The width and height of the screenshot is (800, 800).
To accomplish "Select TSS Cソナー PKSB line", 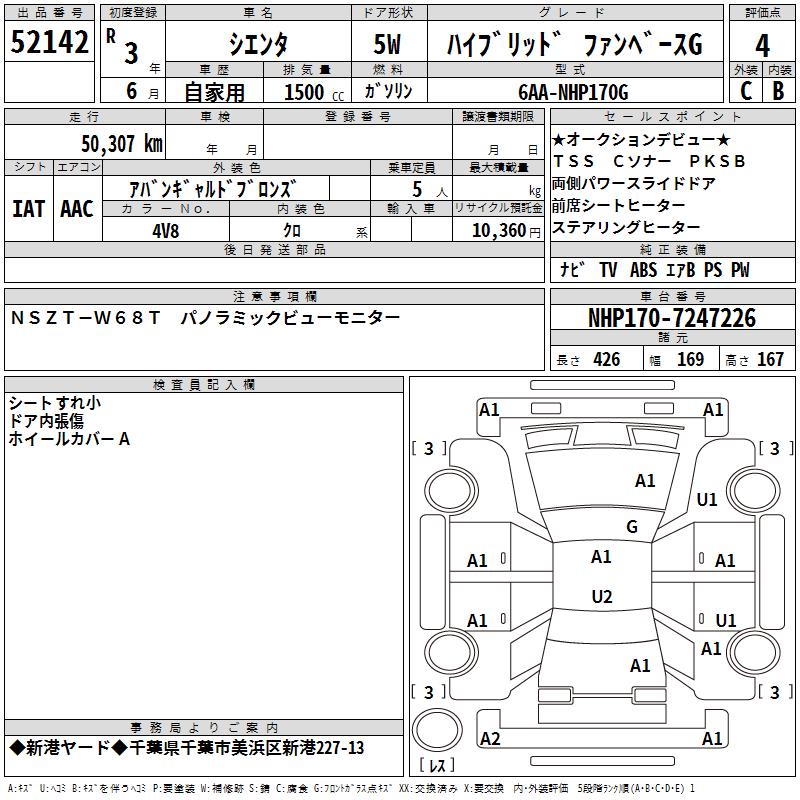I will click(650, 161).
